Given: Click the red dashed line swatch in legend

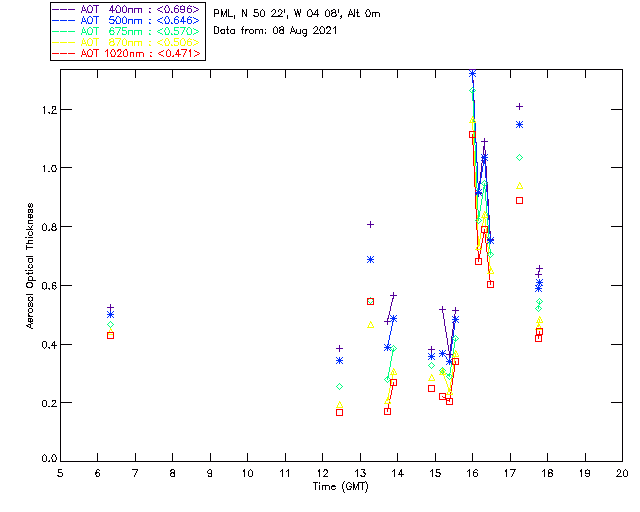Looking at the screenshot, I should tap(65, 53).
